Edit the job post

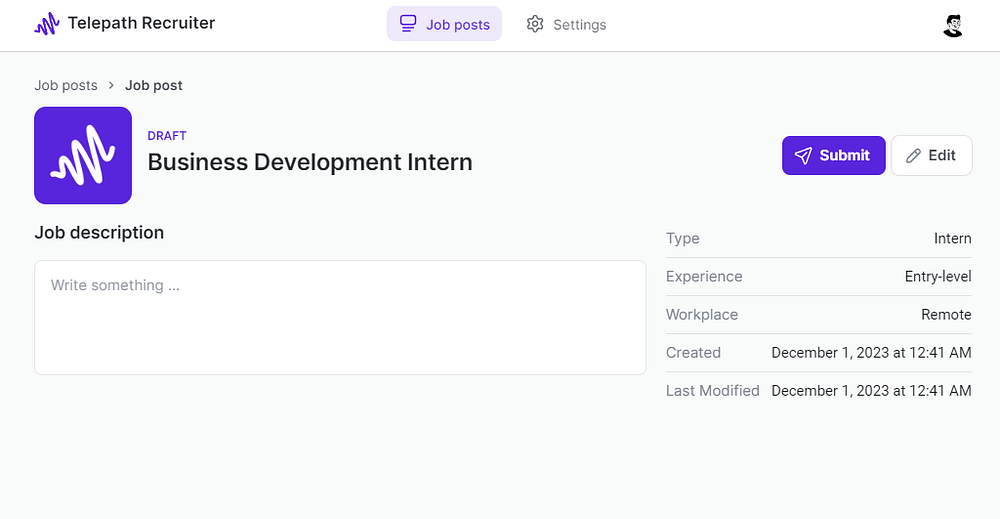[931, 155]
